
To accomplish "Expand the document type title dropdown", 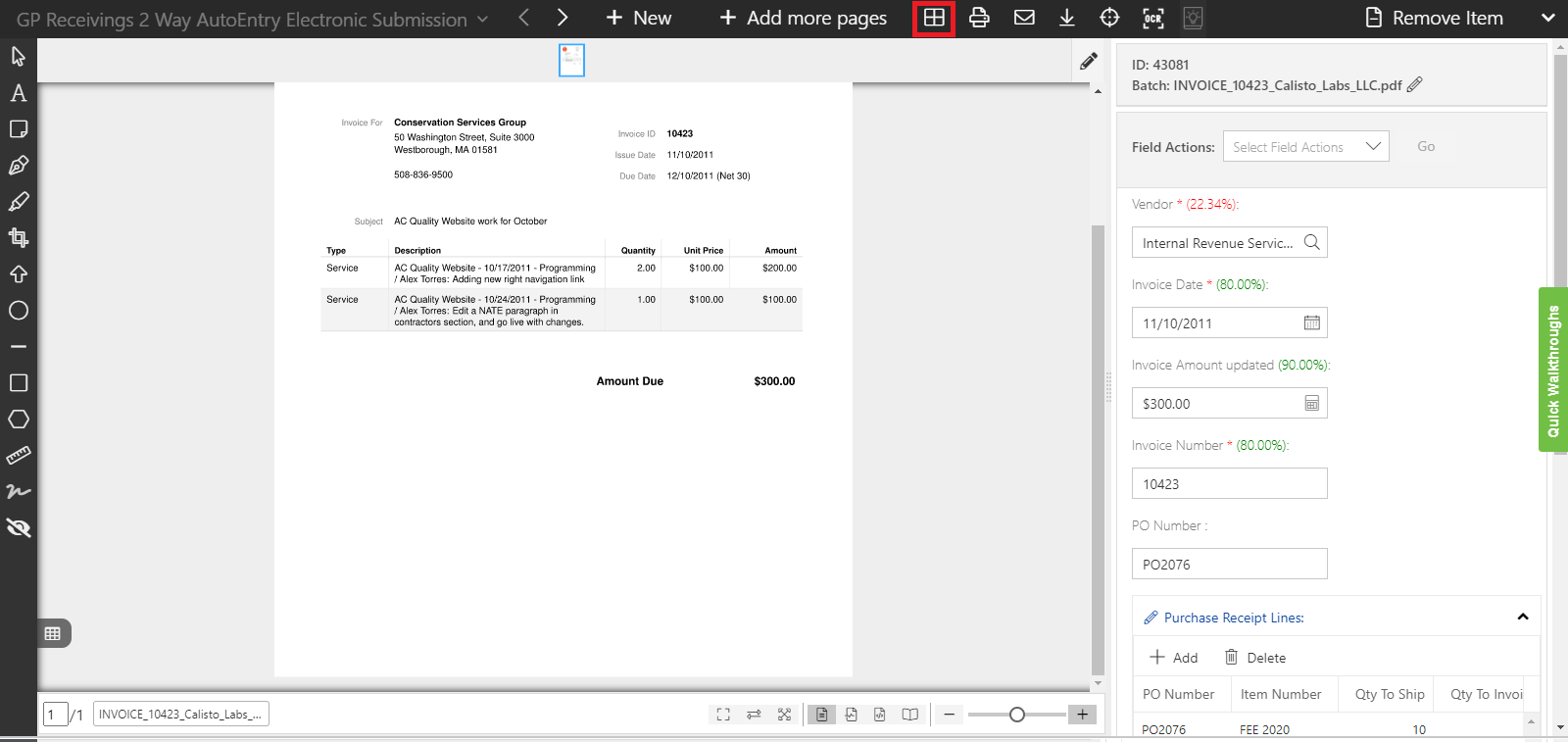I will [482, 20].
